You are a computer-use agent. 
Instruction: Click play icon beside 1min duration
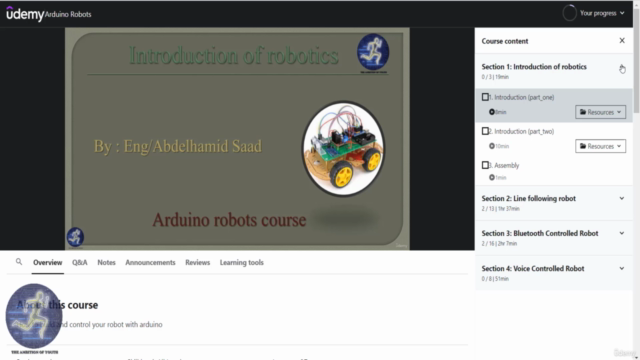pyautogui.click(x=492, y=177)
